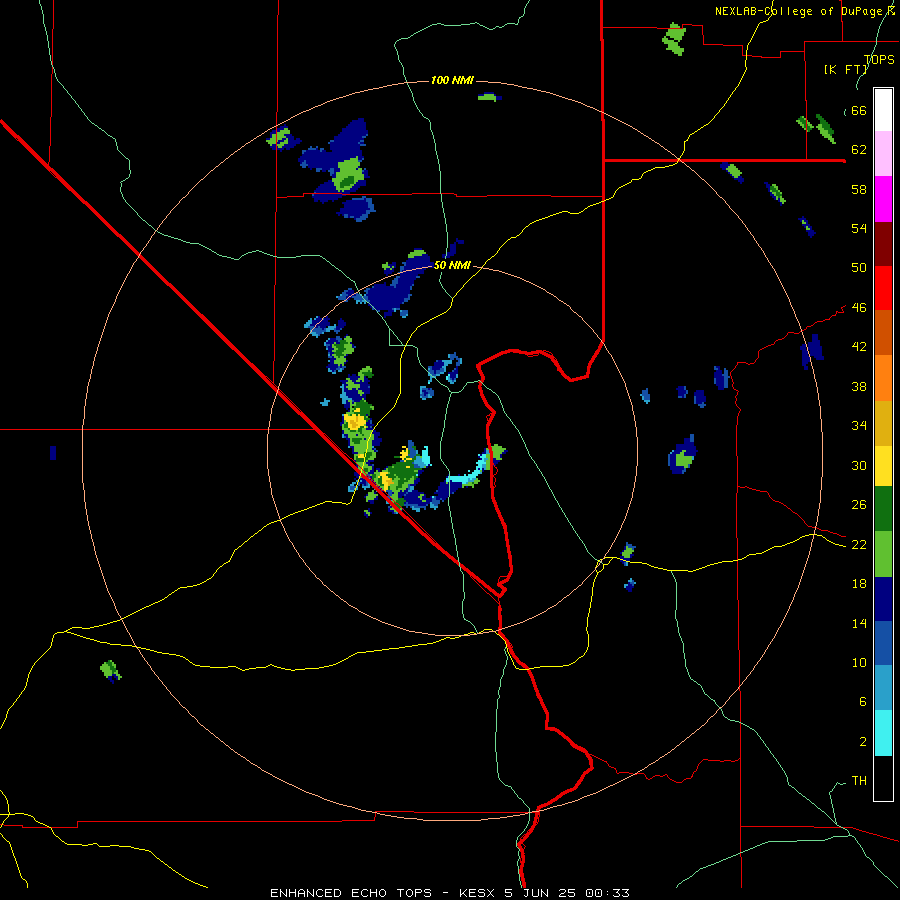
Task: Click the light pink 62 K FT legend color
Action: tap(883, 154)
